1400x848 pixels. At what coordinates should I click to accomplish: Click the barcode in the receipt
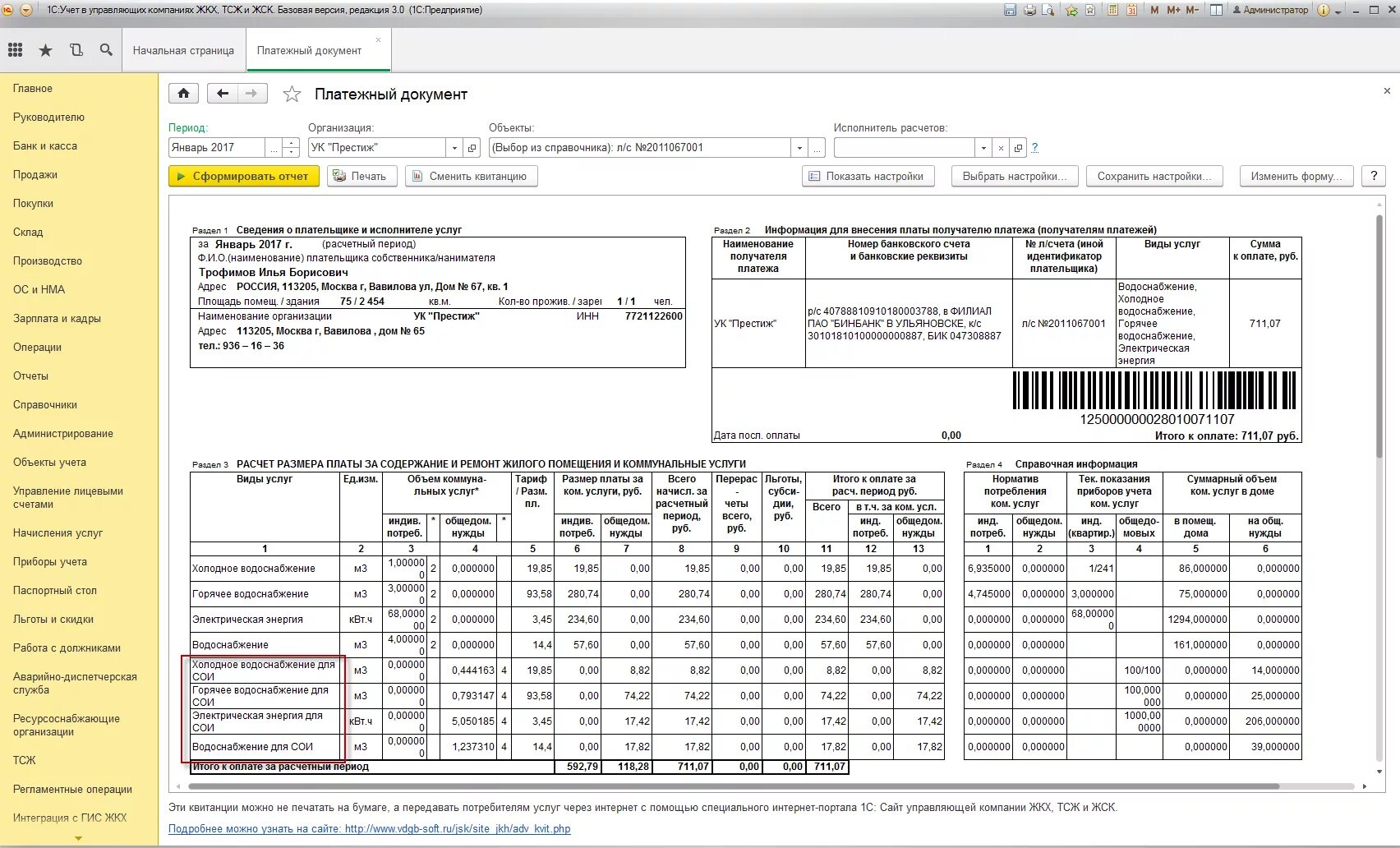[x=1154, y=390]
